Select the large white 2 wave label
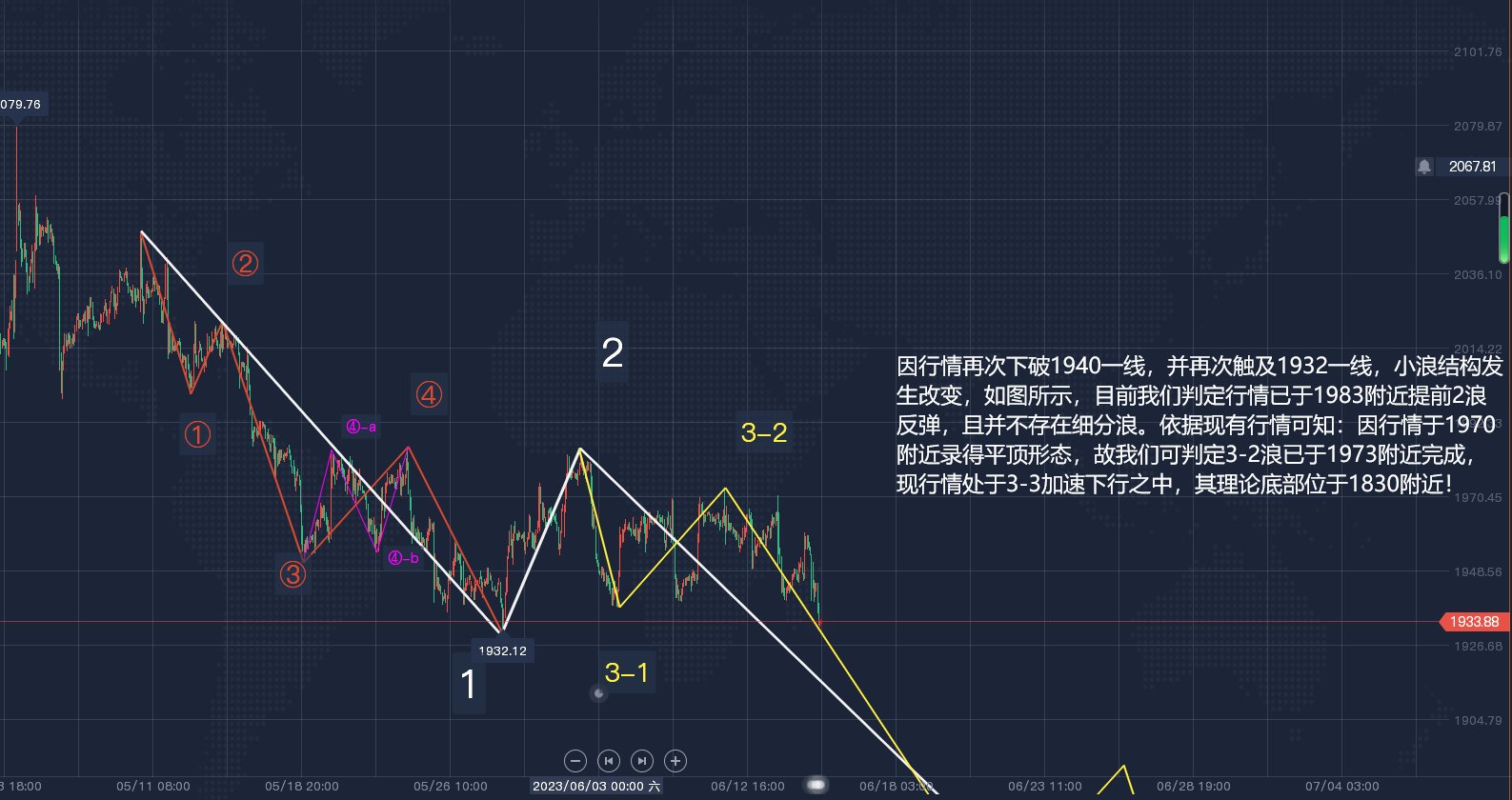 [x=613, y=353]
